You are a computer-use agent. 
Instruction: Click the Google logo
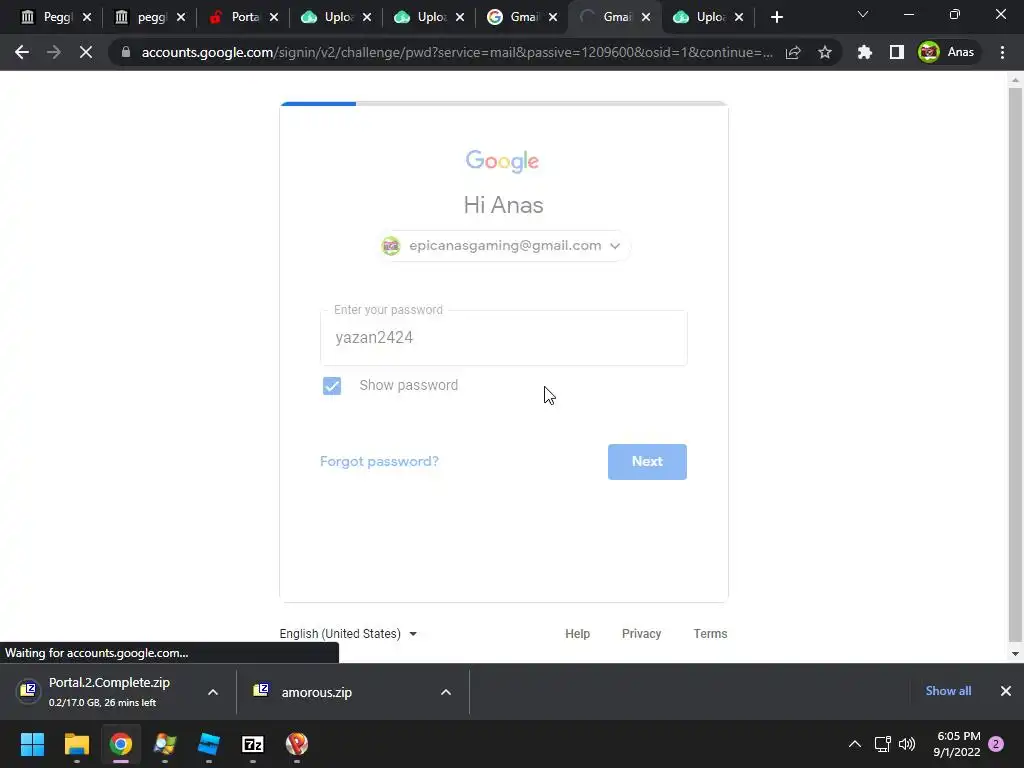click(x=503, y=161)
